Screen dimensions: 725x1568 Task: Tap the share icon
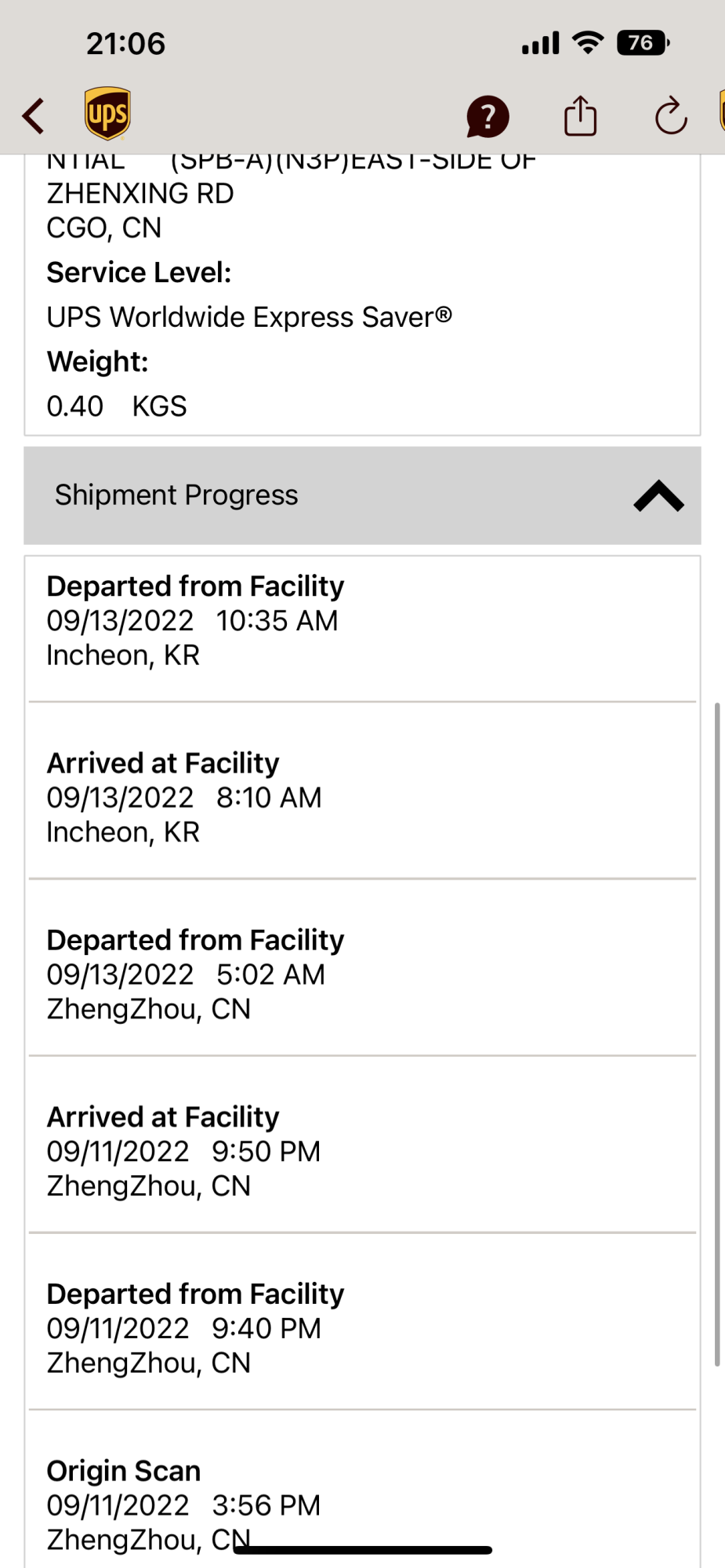580,115
